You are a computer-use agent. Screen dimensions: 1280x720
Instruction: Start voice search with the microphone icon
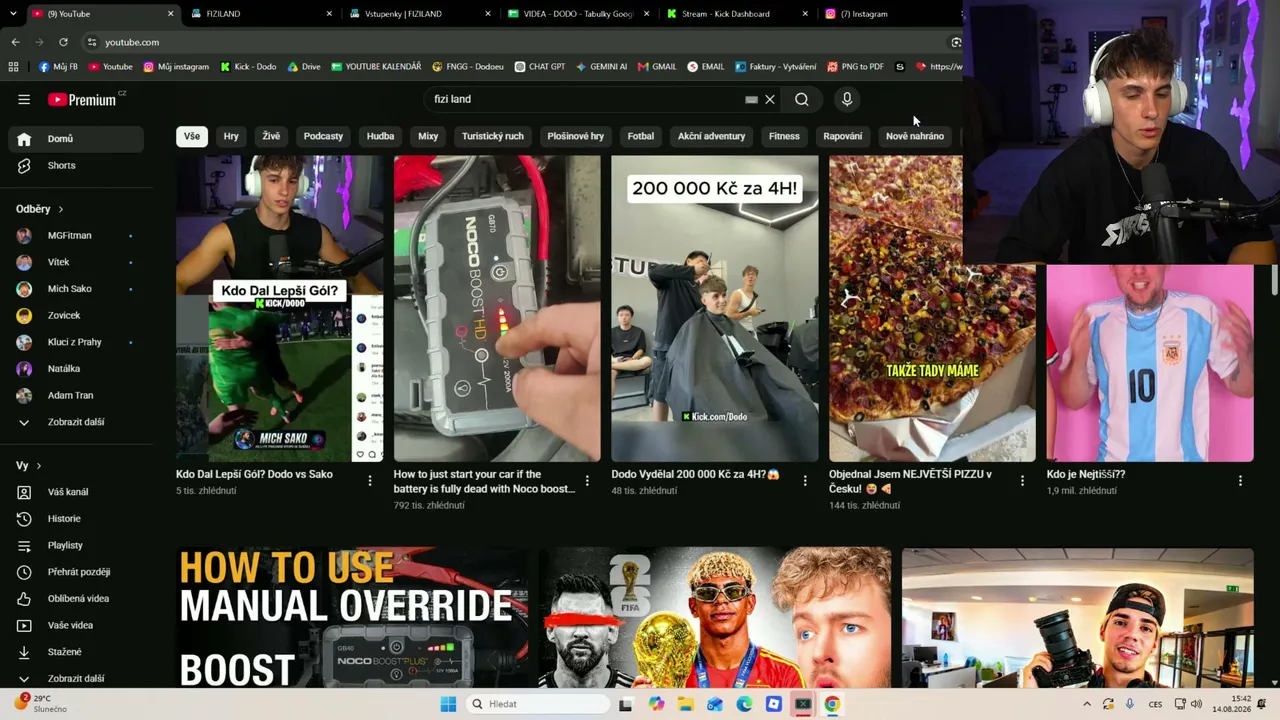click(847, 99)
